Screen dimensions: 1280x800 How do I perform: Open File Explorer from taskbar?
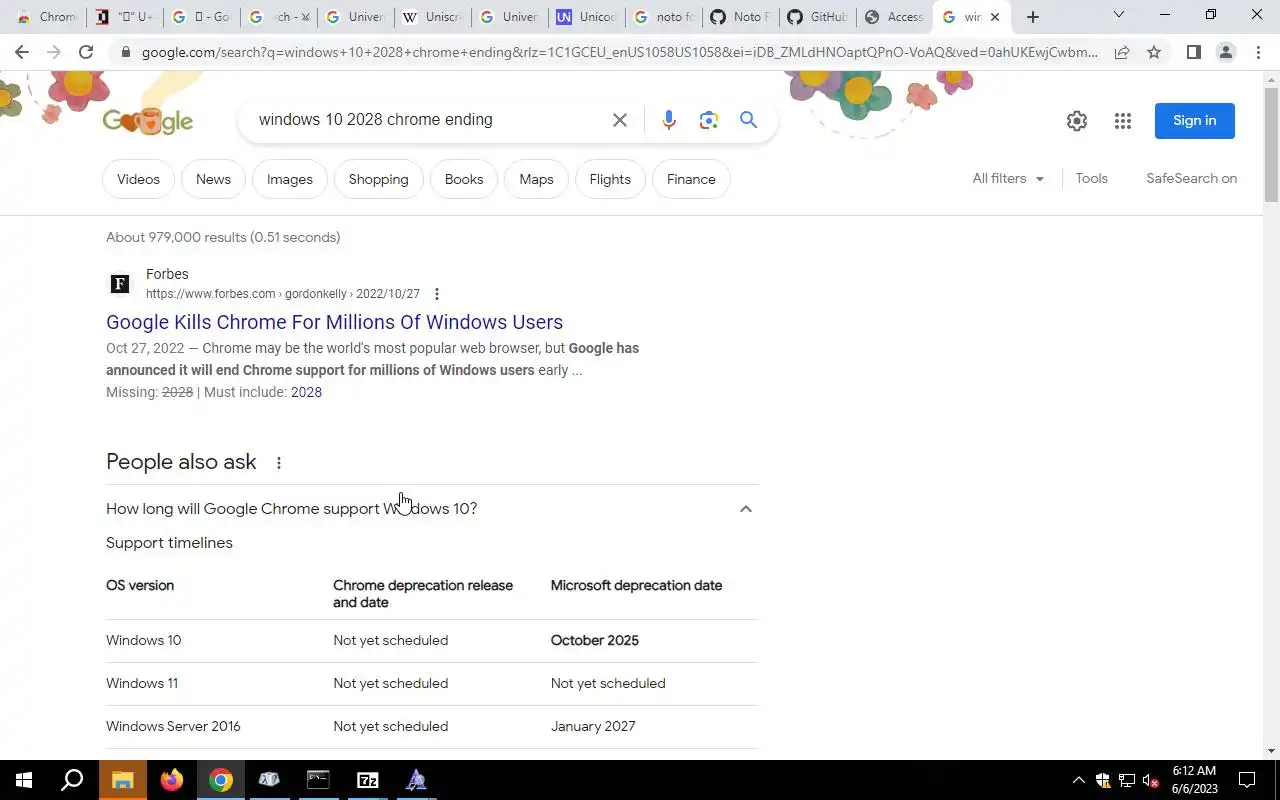click(x=122, y=780)
